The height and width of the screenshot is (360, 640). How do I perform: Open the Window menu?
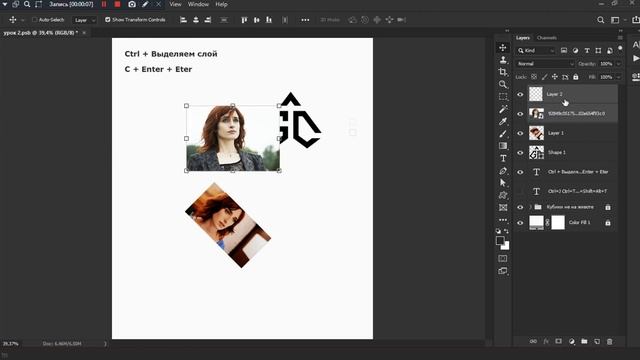coord(198,4)
